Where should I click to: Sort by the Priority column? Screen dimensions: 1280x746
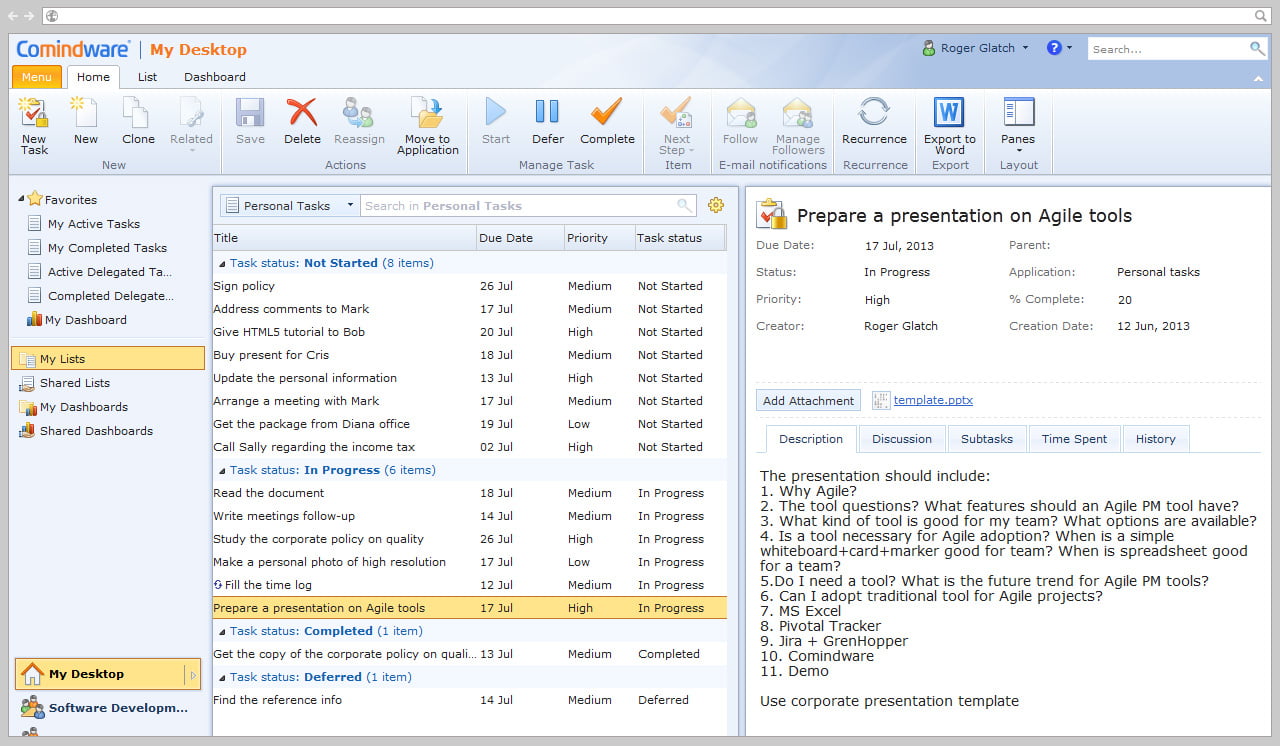pos(599,238)
